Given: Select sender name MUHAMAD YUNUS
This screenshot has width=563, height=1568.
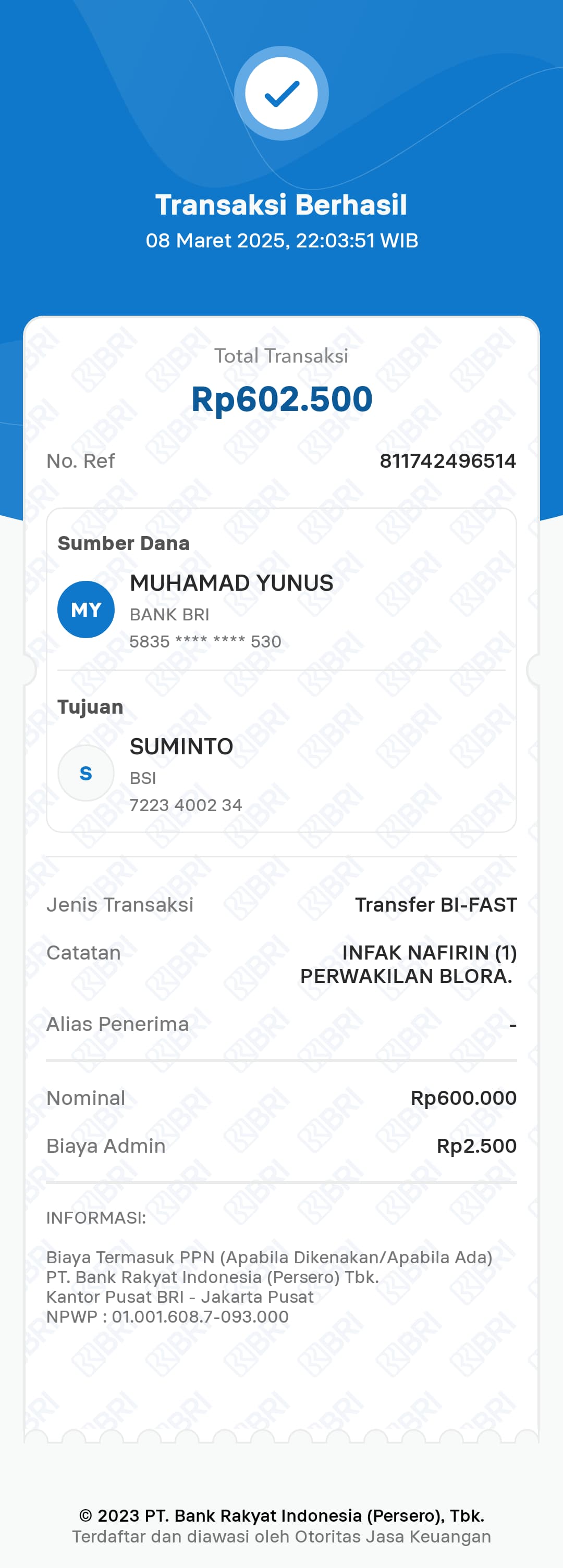Looking at the screenshot, I should tap(231, 583).
